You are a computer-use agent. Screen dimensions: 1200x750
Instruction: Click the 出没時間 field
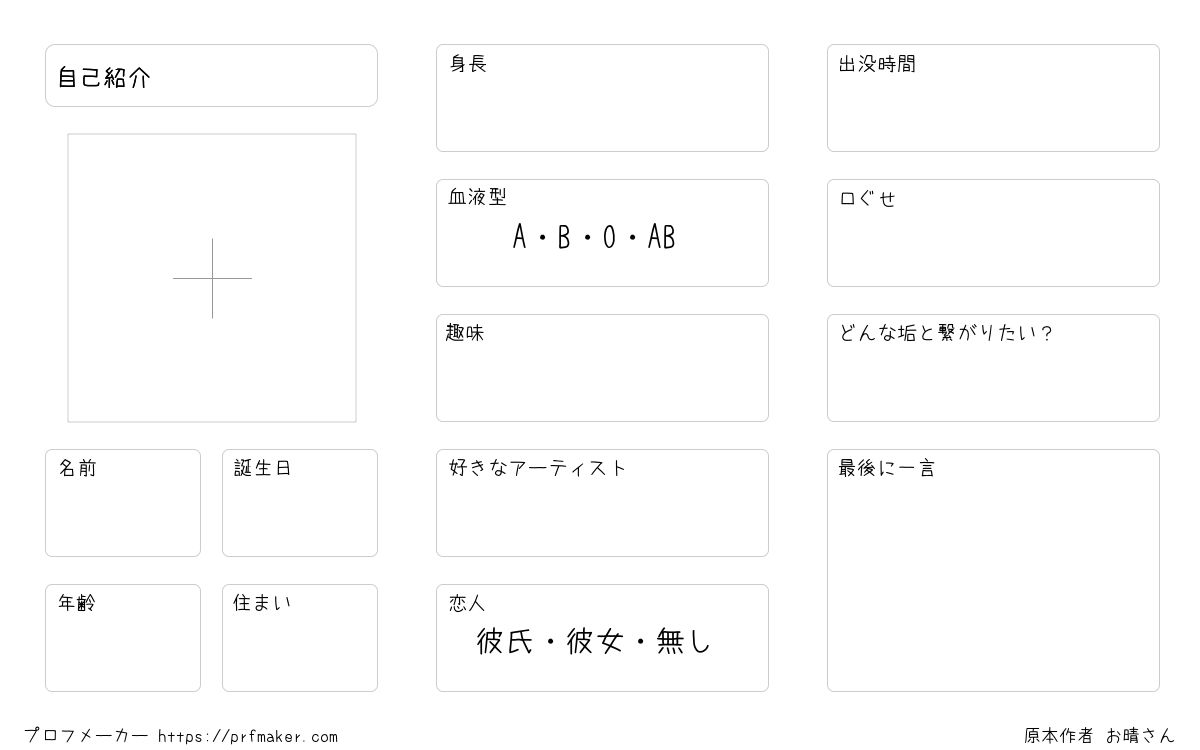(993, 98)
